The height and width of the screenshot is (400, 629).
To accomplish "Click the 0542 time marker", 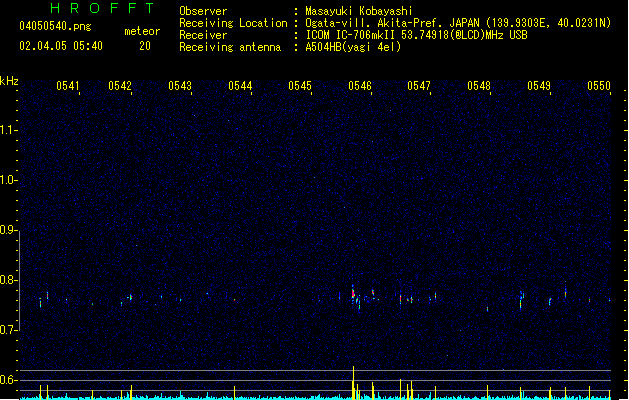I will coord(120,86).
